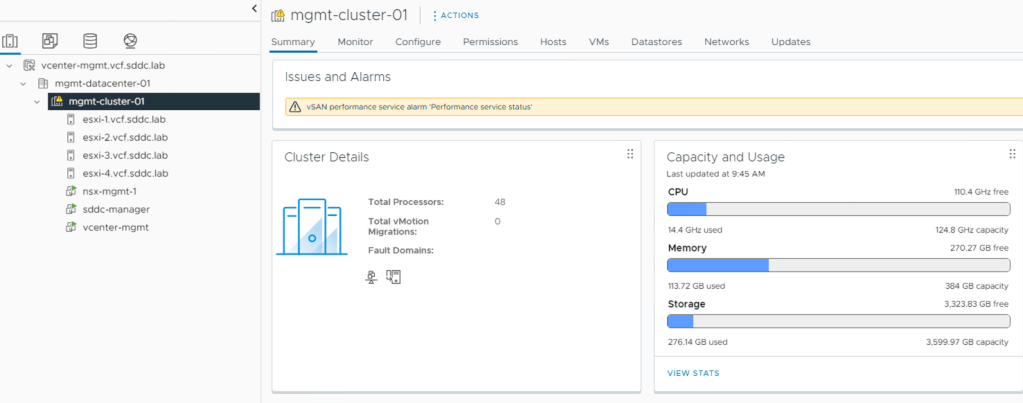
Task: Open the Storage inventory view icon
Action: pyautogui.click(x=90, y=41)
